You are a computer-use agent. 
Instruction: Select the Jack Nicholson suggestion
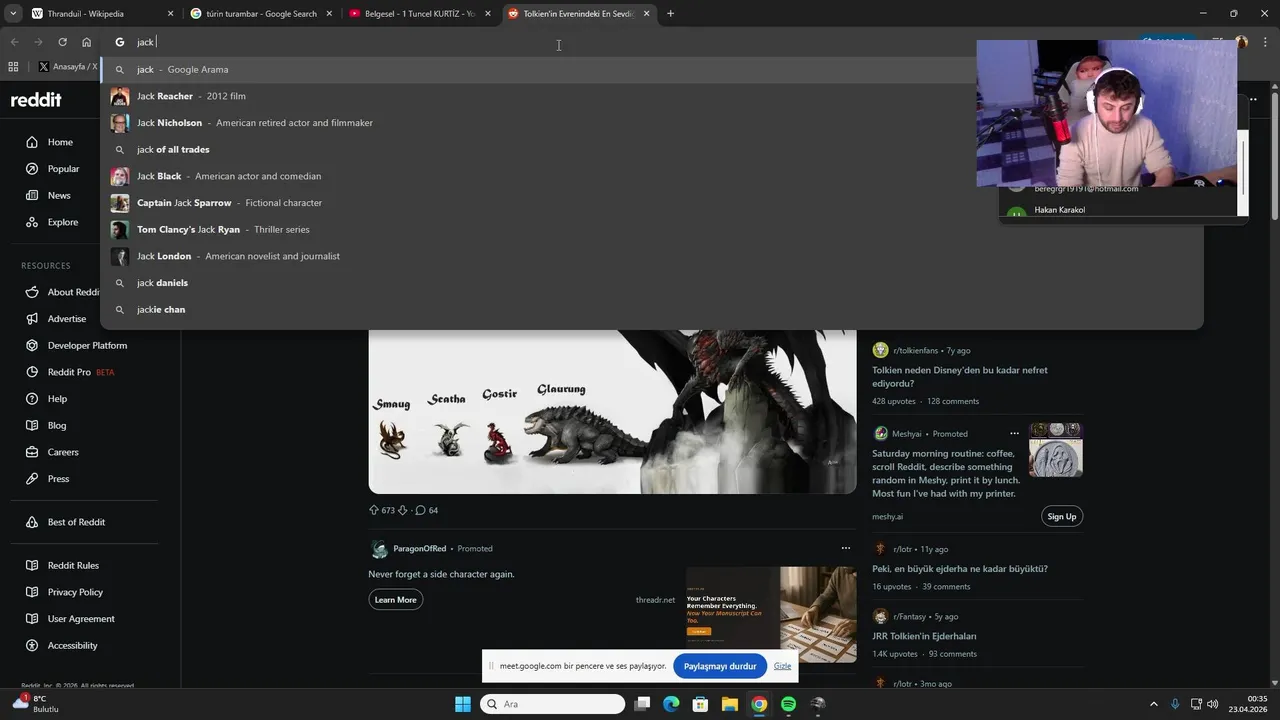(x=651, y=123)
